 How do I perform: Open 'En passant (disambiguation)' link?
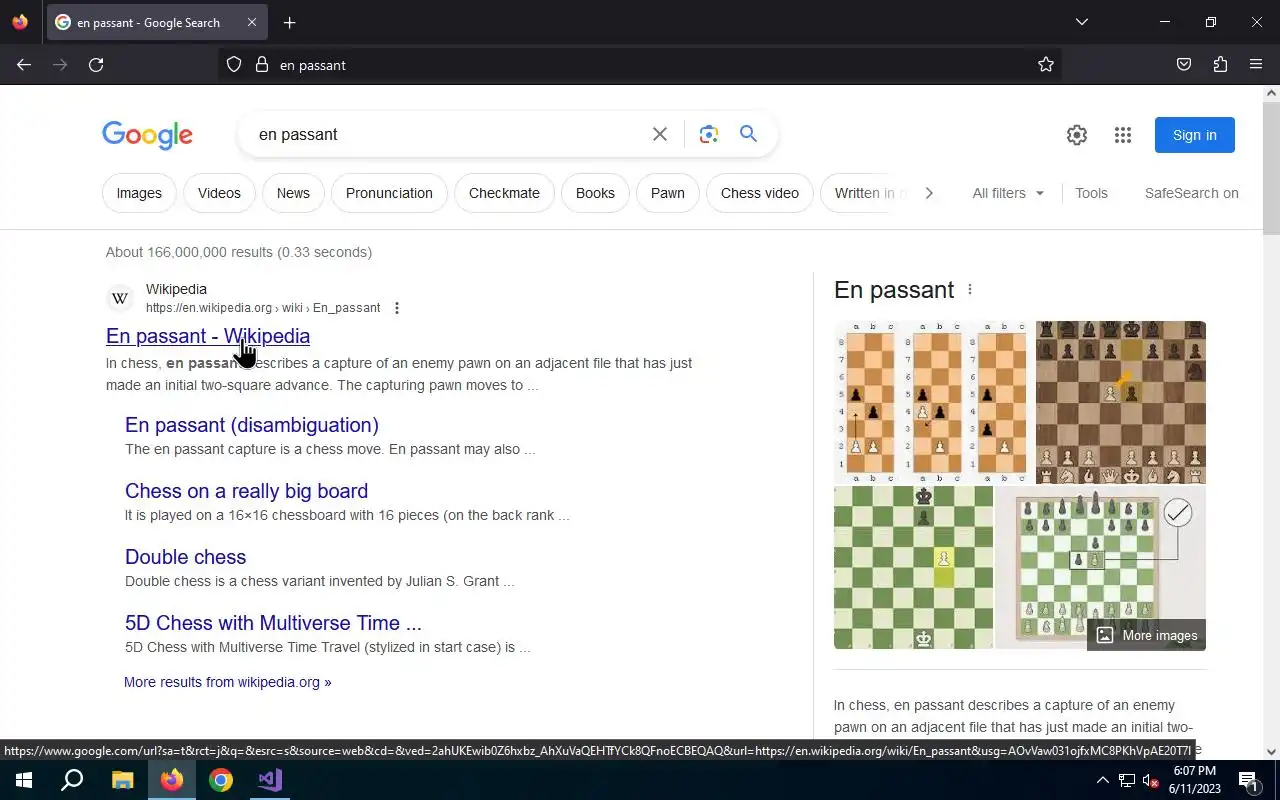click(252, 425)
